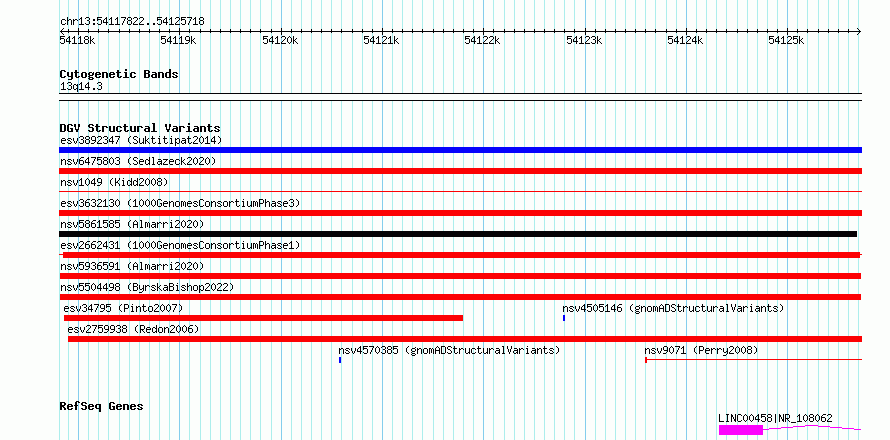The image size is (890, 440).
Task: Click the Cytogenetic Bands track title
Action: 119,74
